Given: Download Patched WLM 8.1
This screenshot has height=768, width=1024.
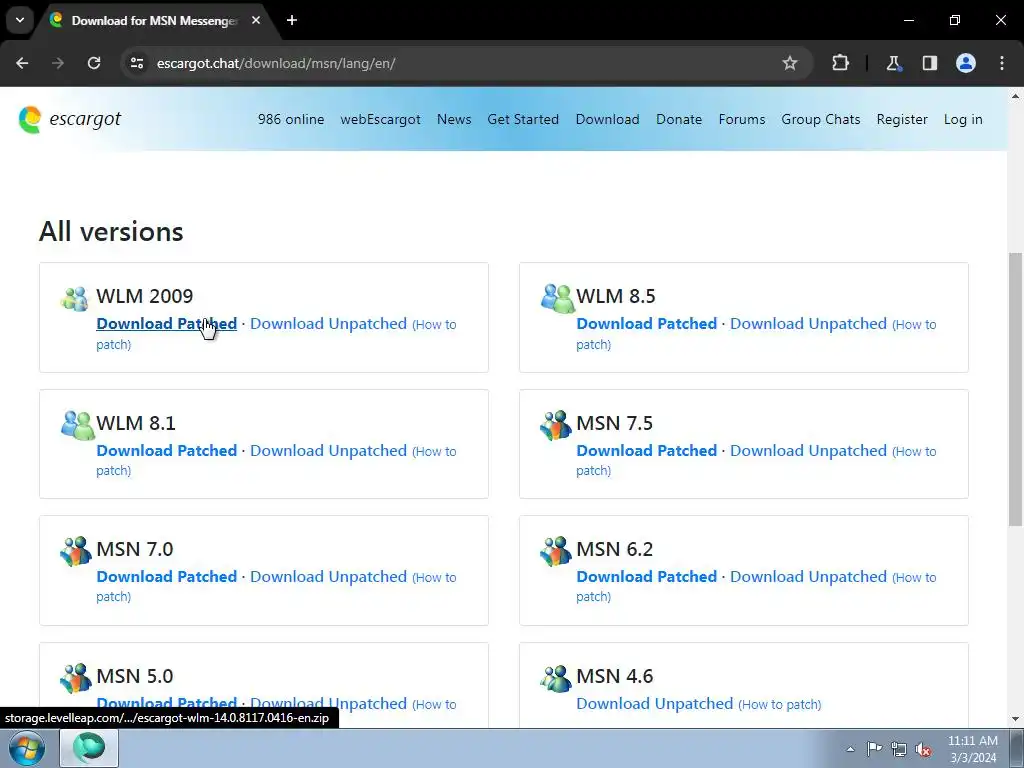Looking at the screenshot, I should click(167, 451).
